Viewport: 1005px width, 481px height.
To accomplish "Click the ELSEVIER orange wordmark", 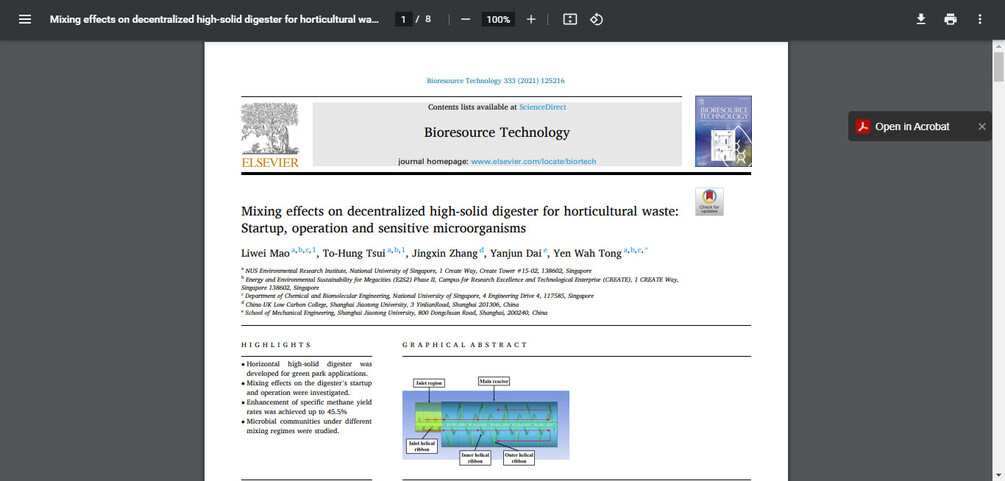I will click(x=270, y=163).
